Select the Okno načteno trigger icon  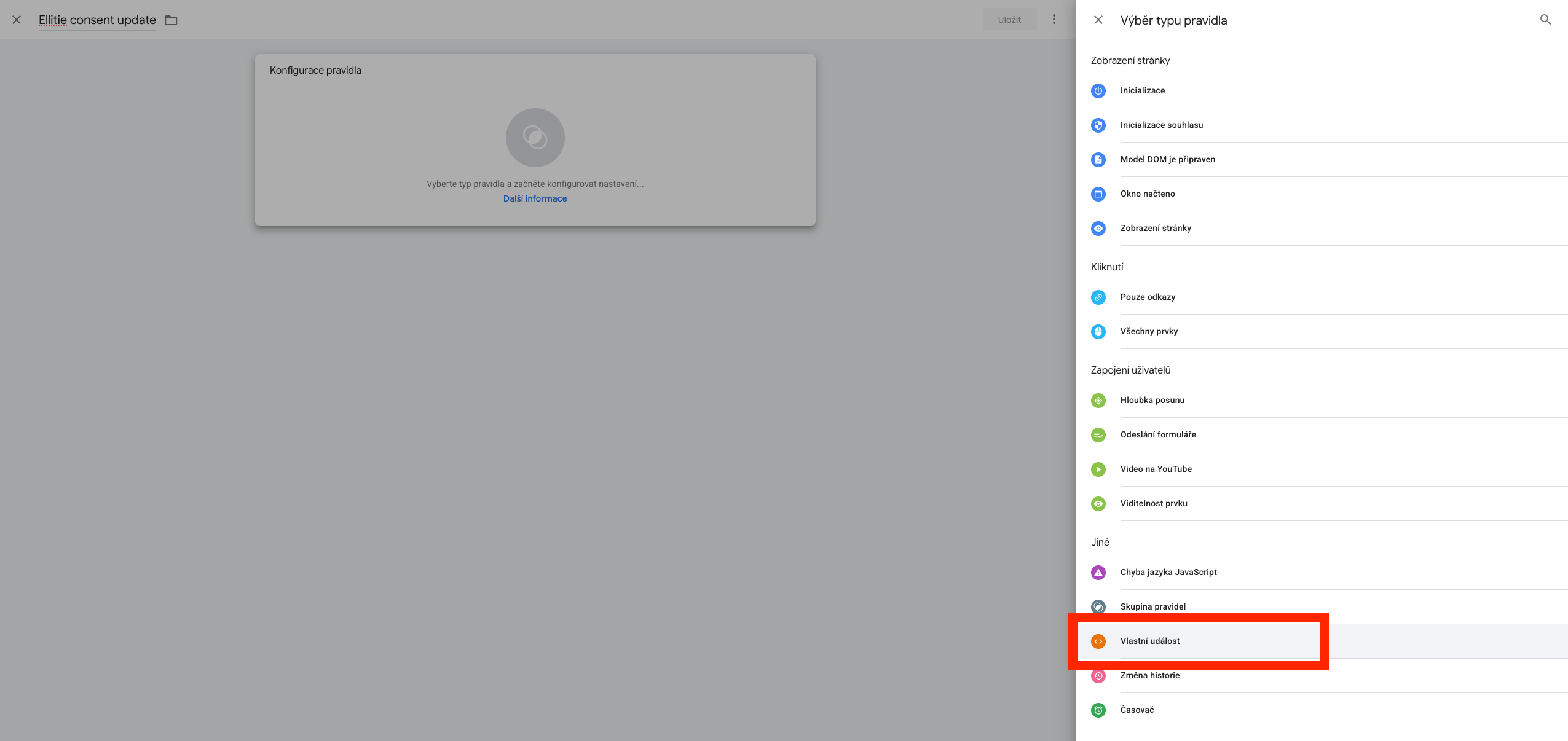[1099, 194]
